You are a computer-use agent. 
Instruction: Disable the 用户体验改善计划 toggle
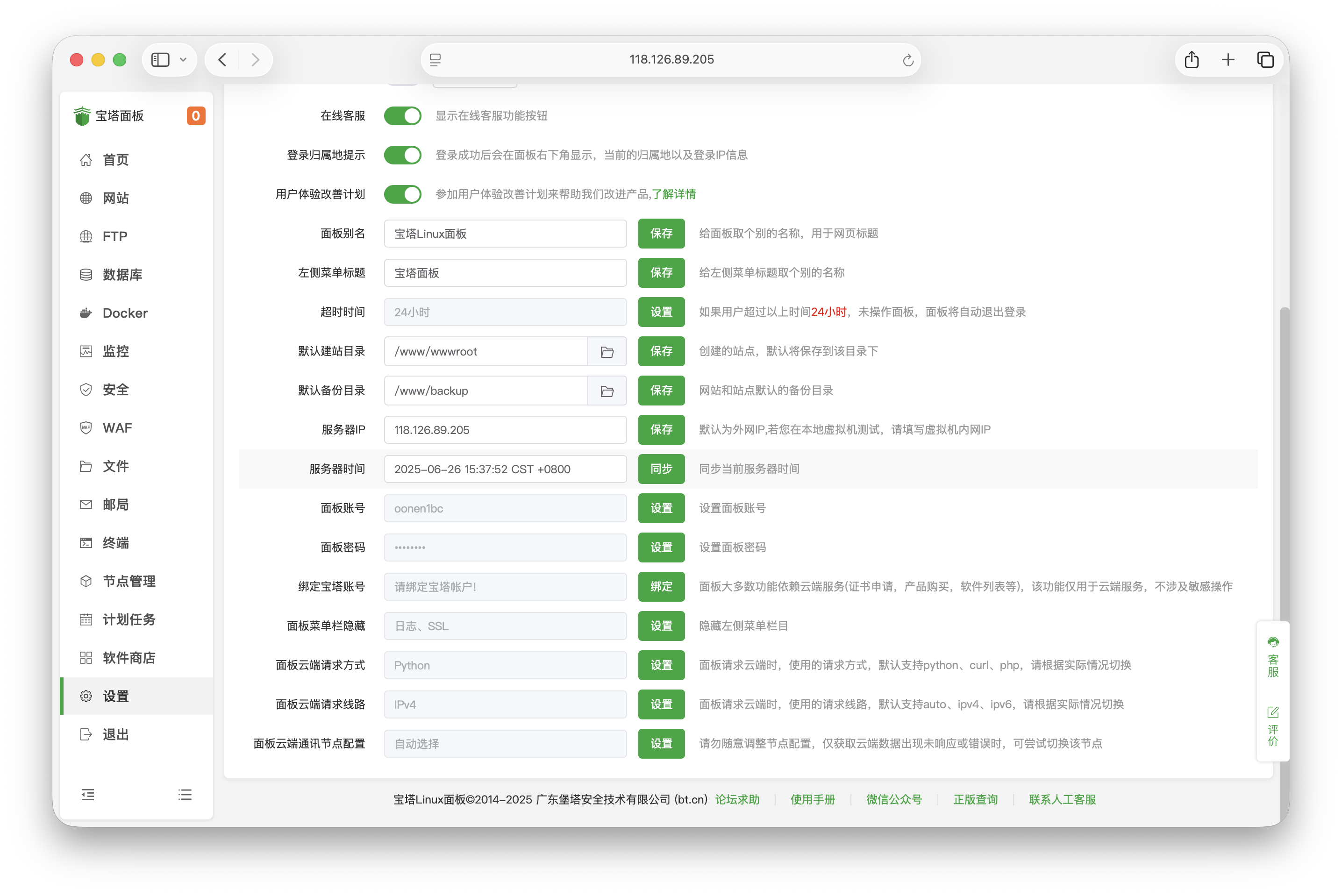402,194
